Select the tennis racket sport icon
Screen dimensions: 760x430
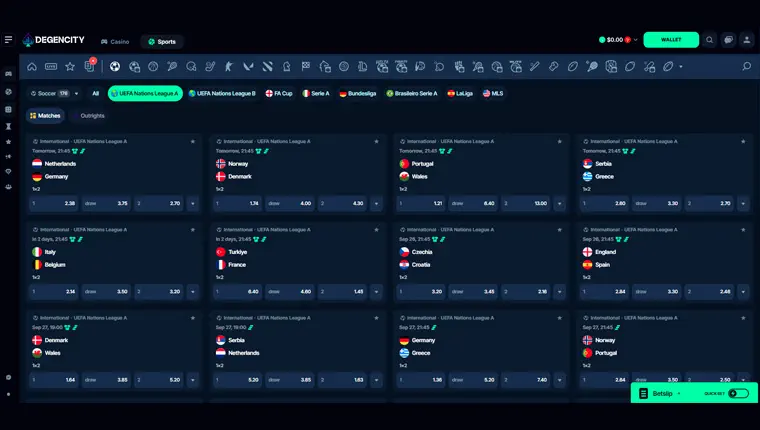pyautogui.click(x=172, y=66)
